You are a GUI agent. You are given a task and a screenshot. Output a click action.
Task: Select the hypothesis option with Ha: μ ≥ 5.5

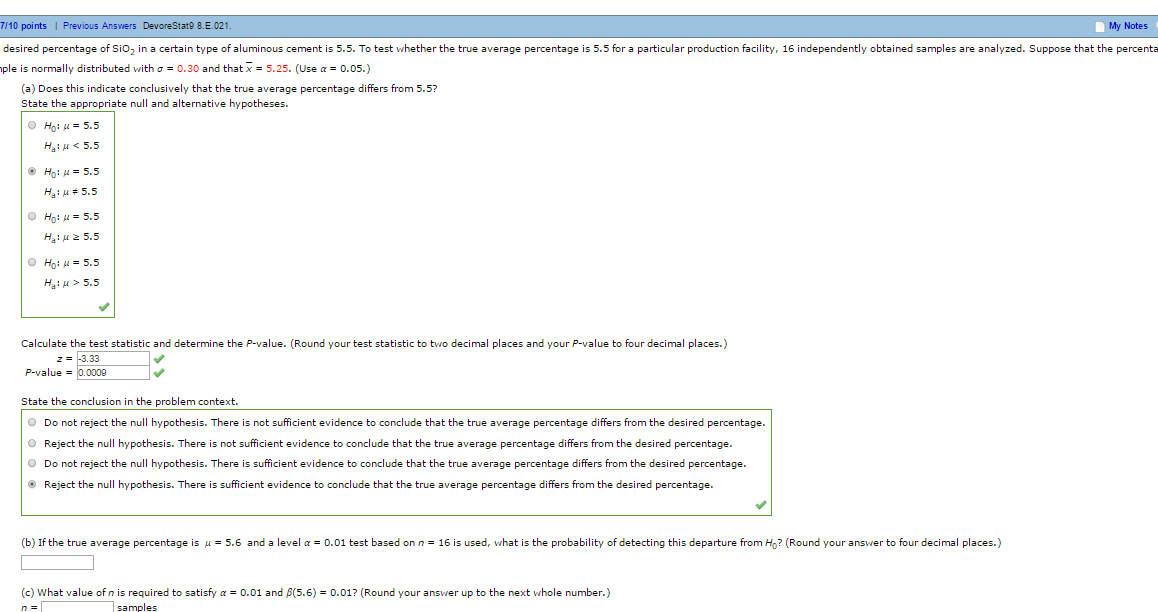pos(32,216)
